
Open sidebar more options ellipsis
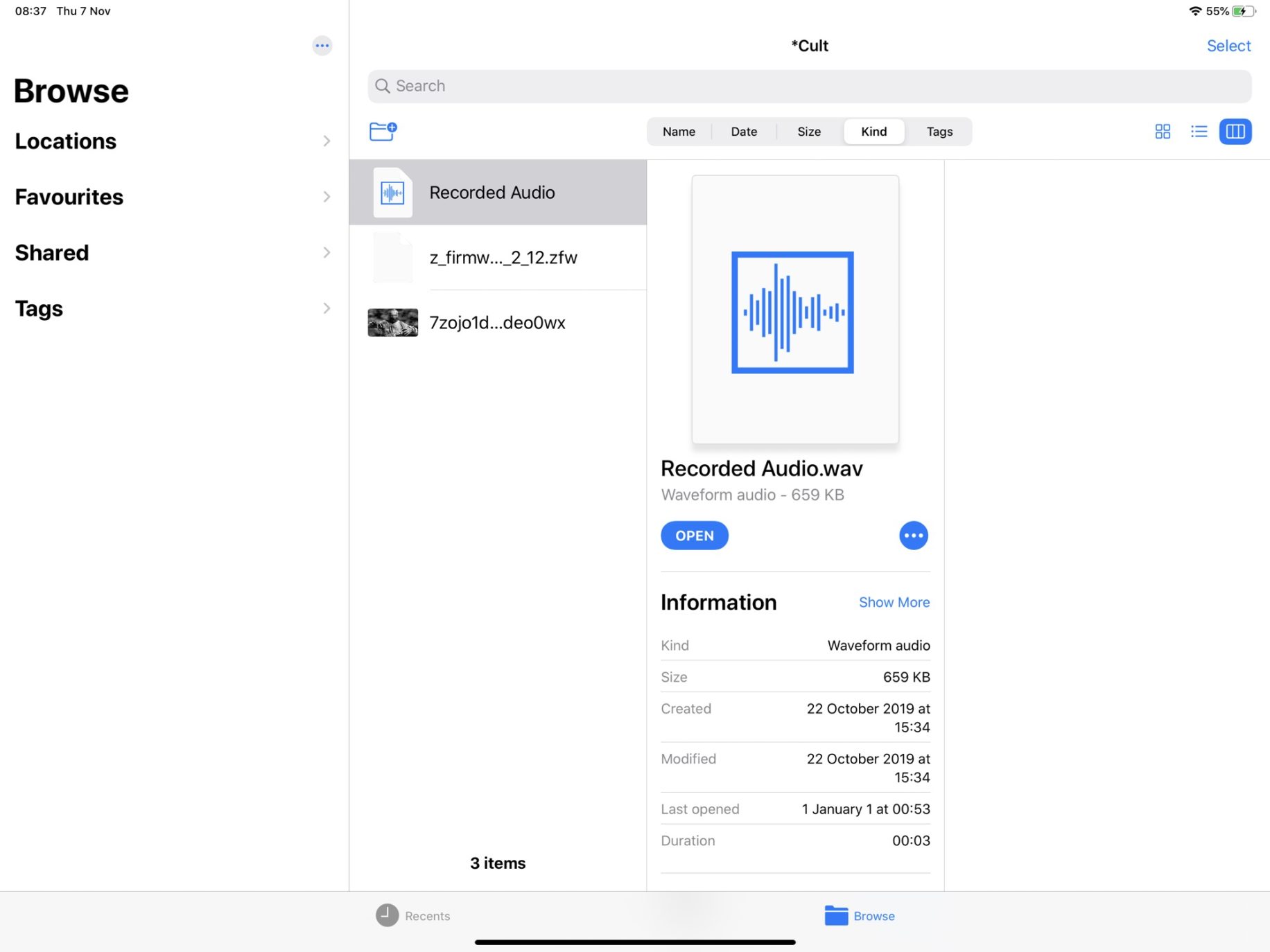(322, 46)
